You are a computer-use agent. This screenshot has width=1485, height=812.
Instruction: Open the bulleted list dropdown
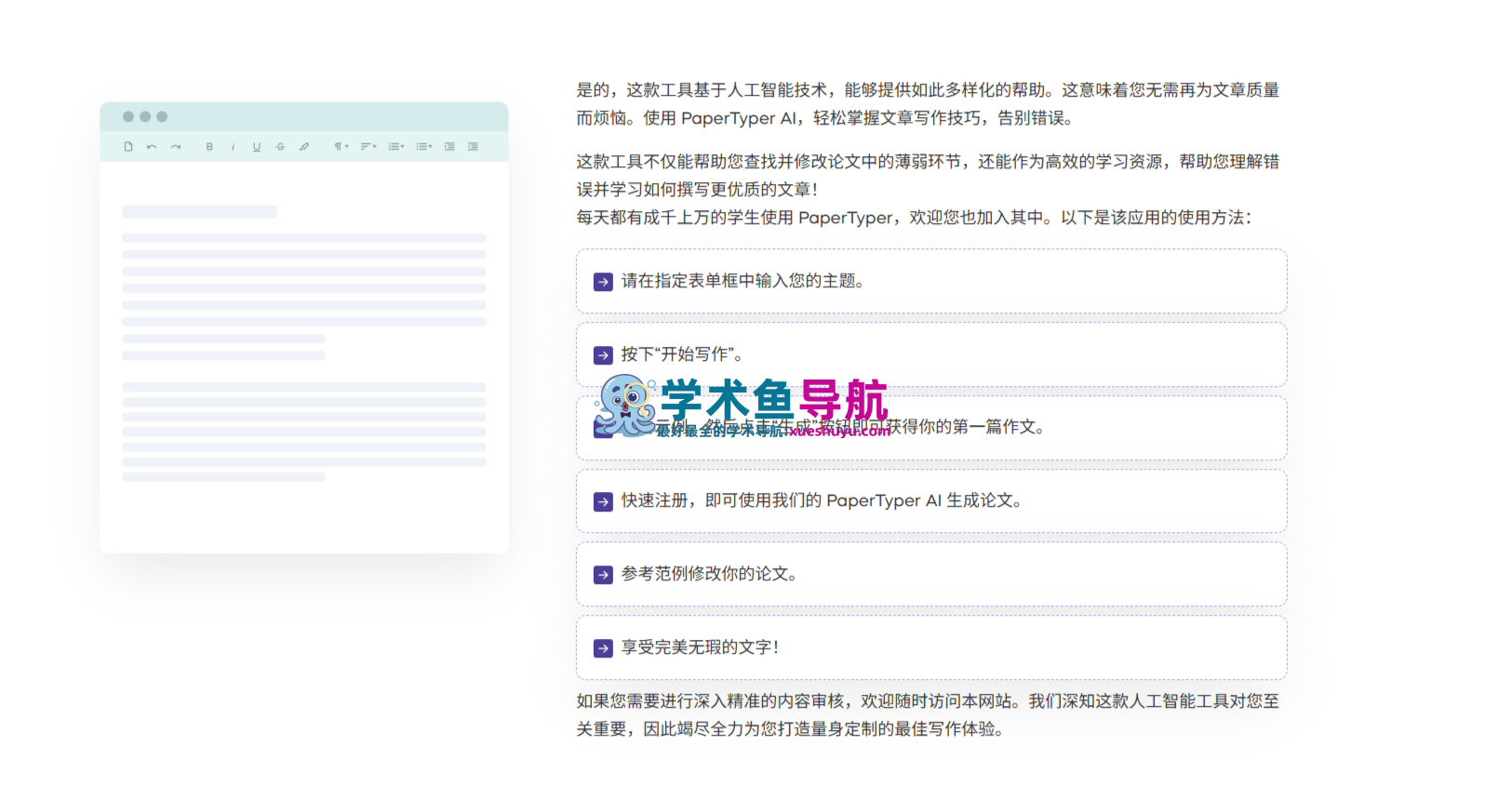pos(424,147)
